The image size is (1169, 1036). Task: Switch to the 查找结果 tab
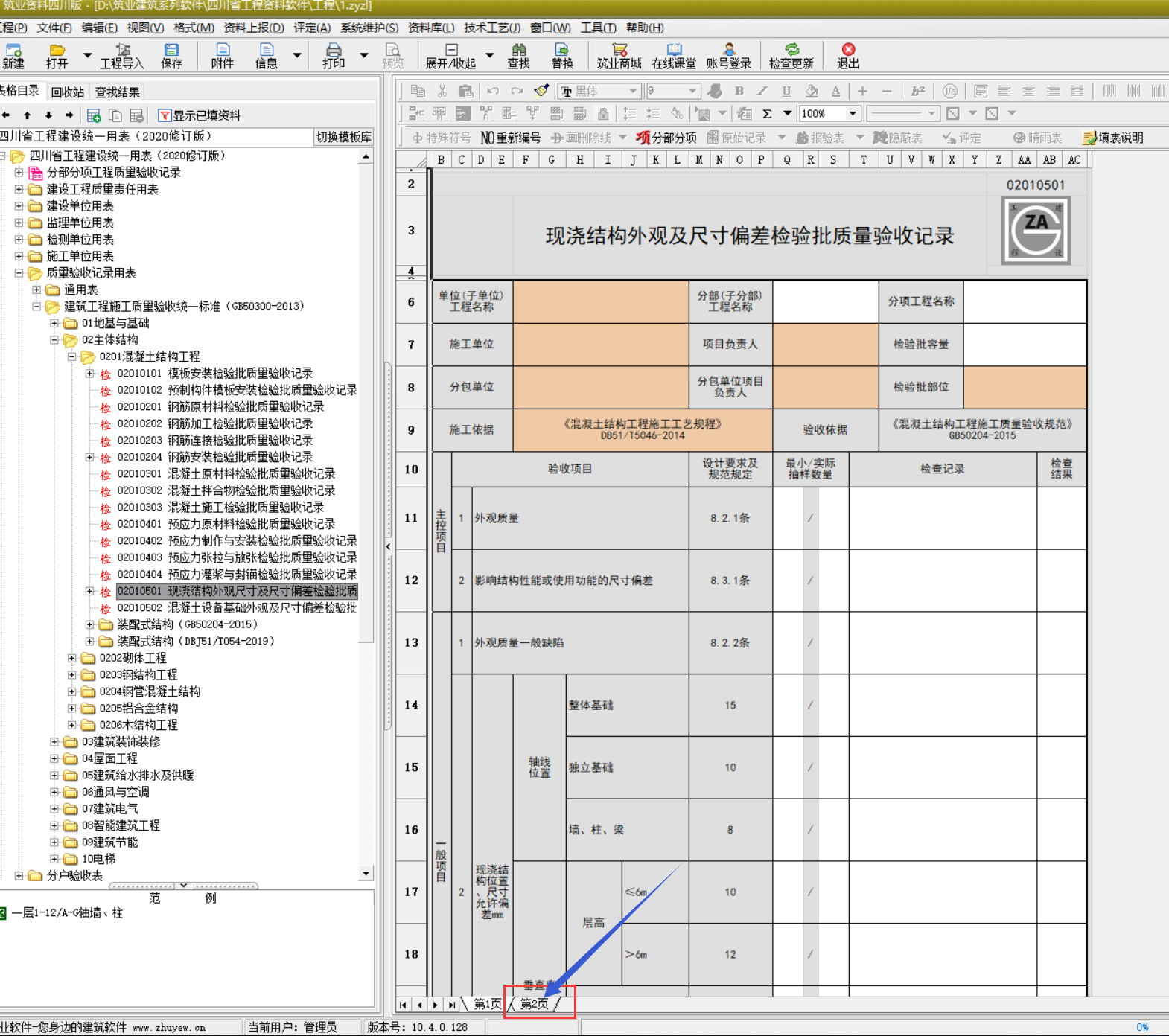pos(117,92)
